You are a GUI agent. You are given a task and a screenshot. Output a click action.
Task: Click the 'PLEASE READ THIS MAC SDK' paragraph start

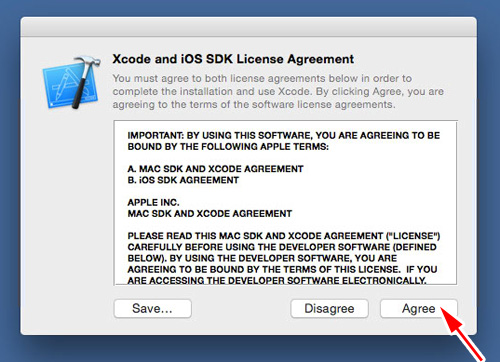(x=284, y=236)
